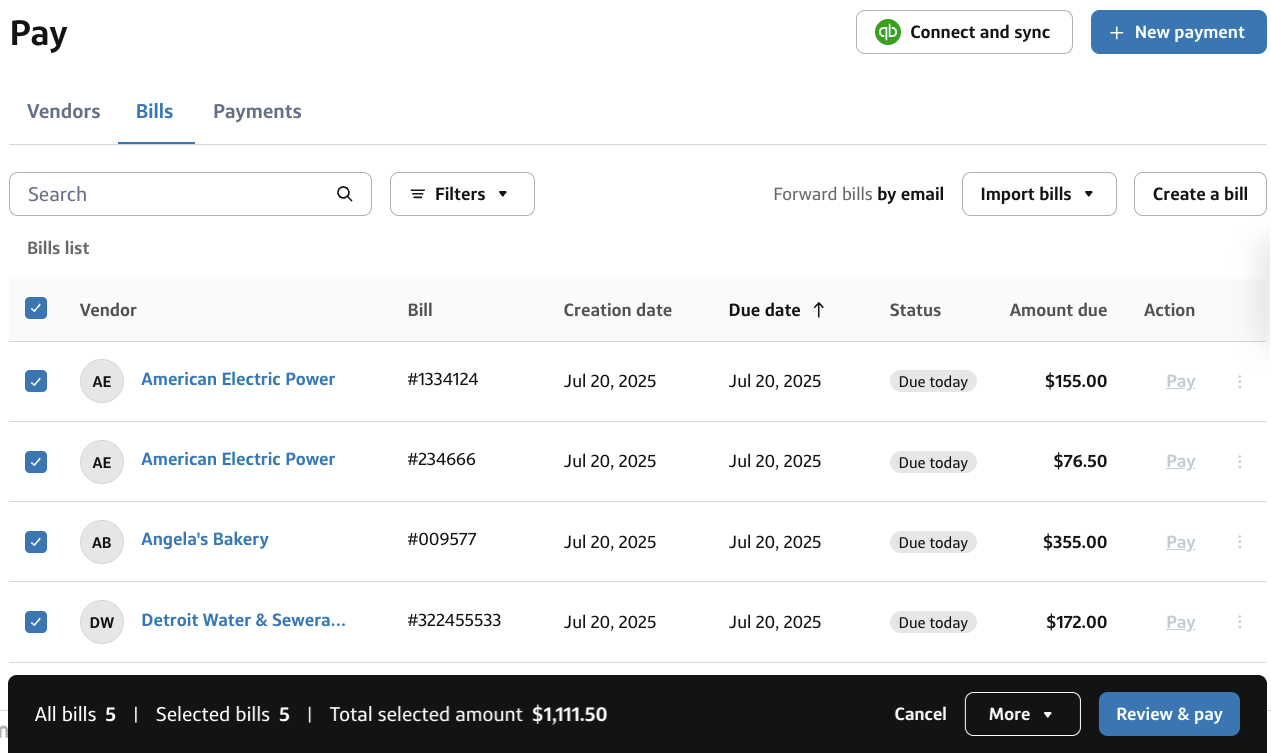Click the QuickBooks logo icon

click(887, 32)
